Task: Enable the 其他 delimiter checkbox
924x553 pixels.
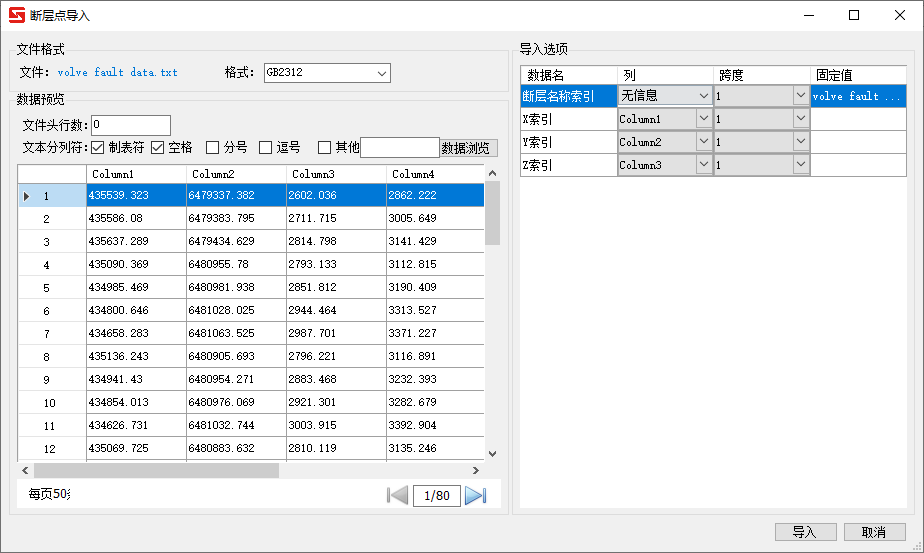Action: pyautogui.click(x=324, y=147)
